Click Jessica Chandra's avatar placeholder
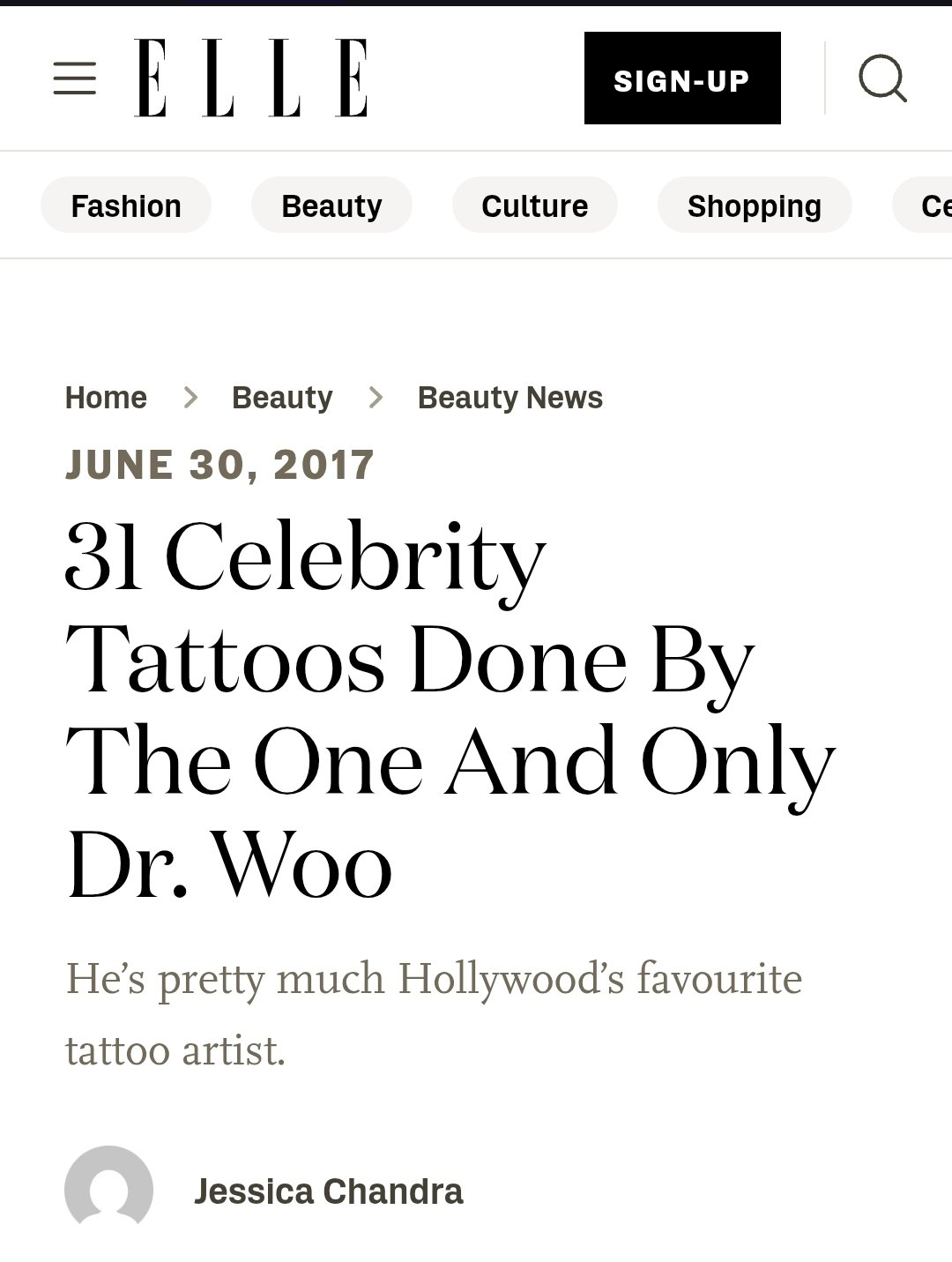Viewport: 952px width, 1262px height. click(108, 1190)
